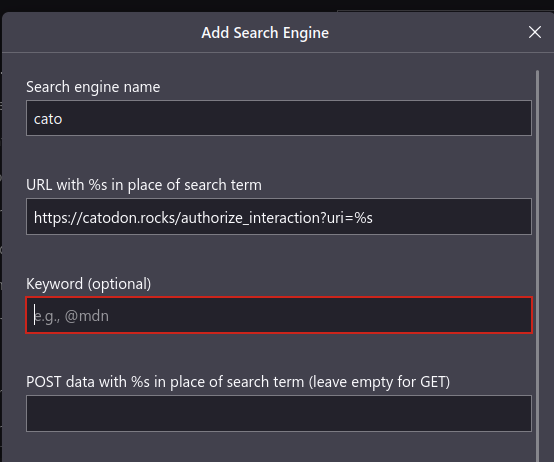
Task: Click the 'POST data with %s' label text
Action: (x=238, y=382)
